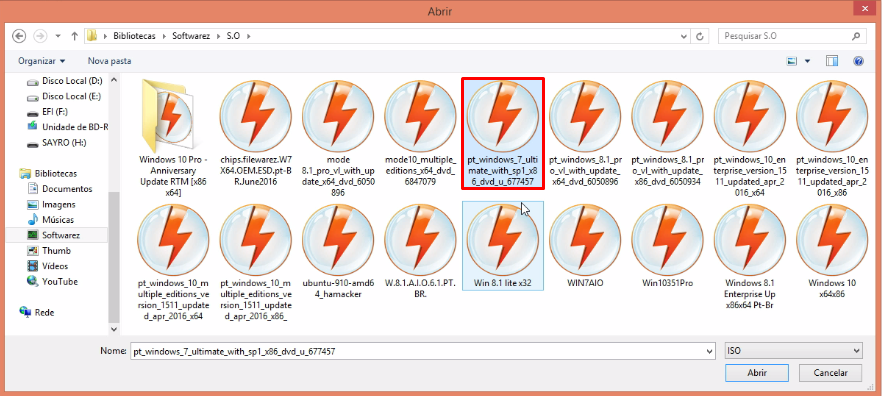The width and height of the screenshot is (882, 396).
Task: Open Imagens library in sidebar
Action: click(52, 204)
